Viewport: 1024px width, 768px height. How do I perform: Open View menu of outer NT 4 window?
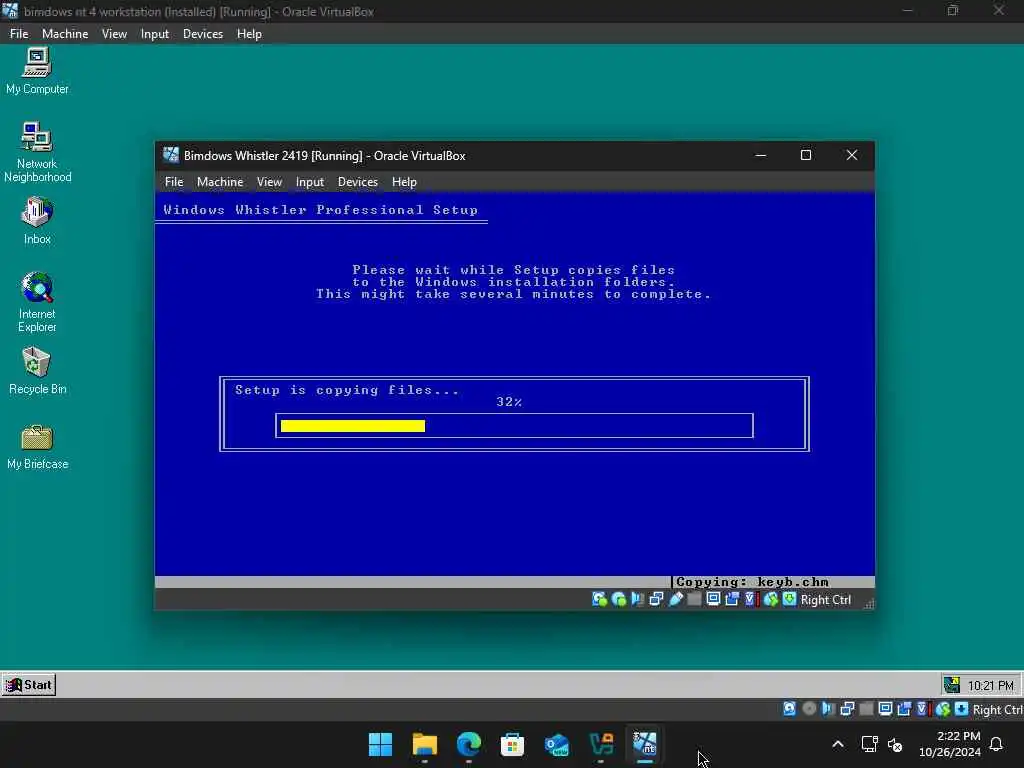[x=114, y=34]
